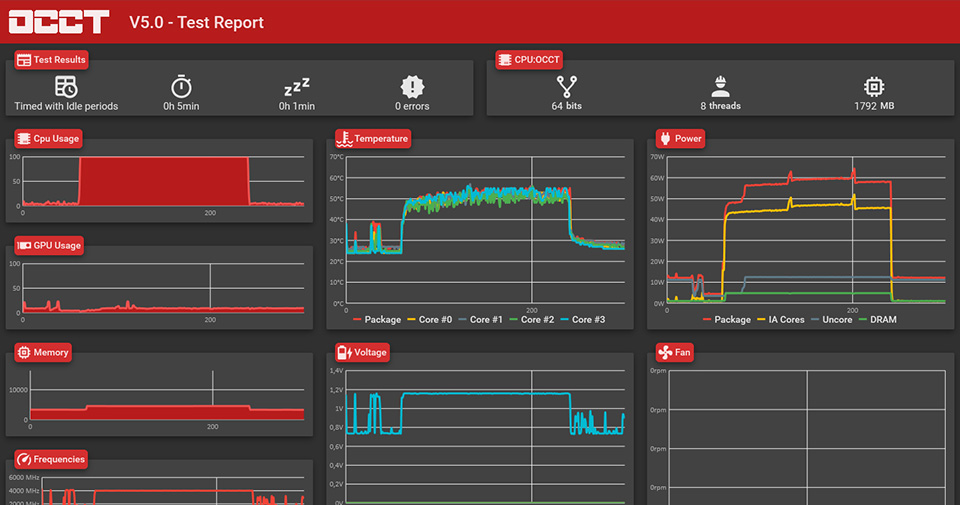Click the OCCT logo in the header
The image size is (960, 505).
[x=59, y=22]
